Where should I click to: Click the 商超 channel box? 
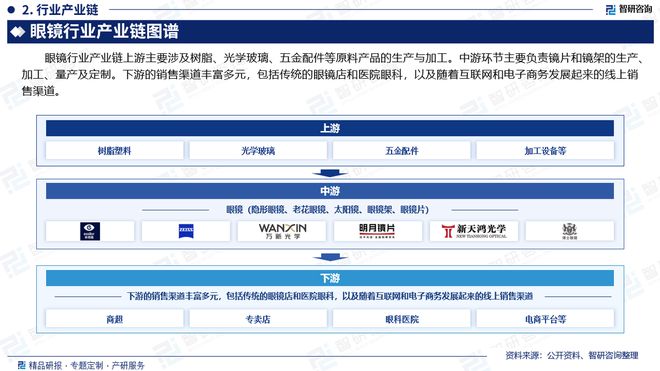[114, 319]
